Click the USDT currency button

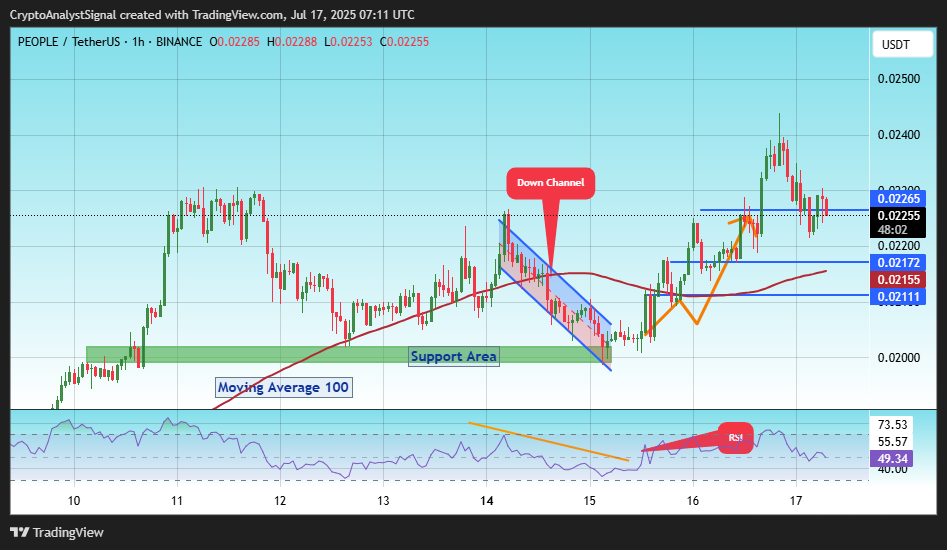point(902,45)
